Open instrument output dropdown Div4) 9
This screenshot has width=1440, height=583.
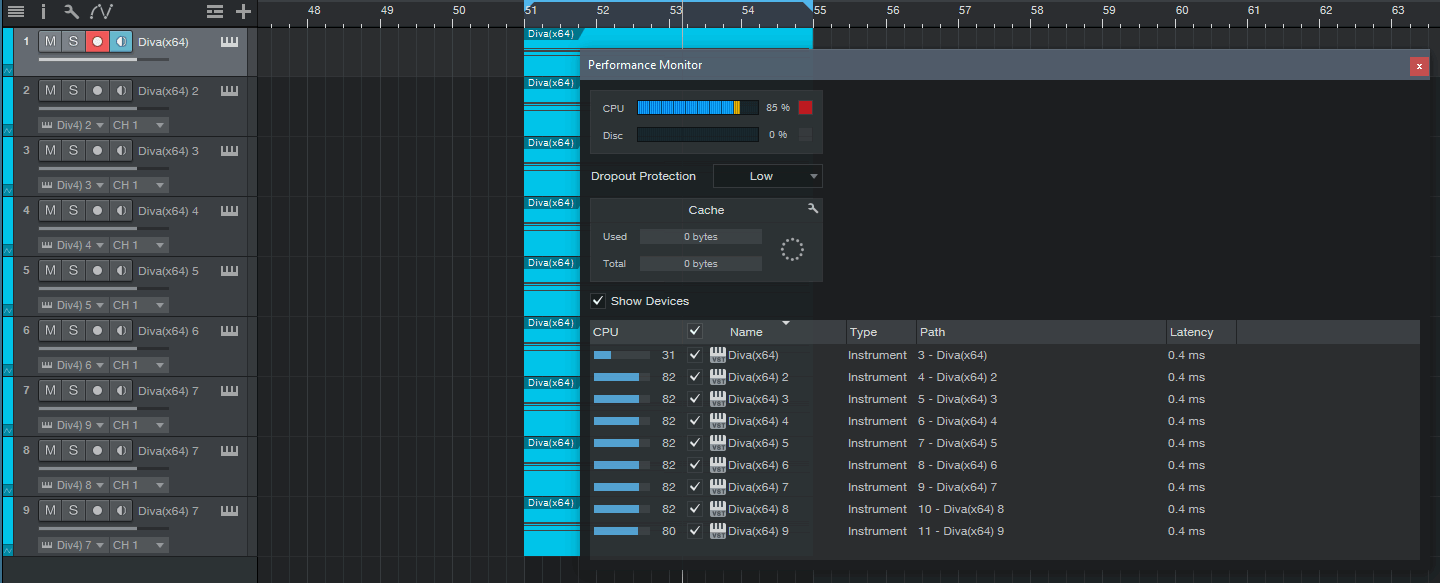tap(73, 425)
